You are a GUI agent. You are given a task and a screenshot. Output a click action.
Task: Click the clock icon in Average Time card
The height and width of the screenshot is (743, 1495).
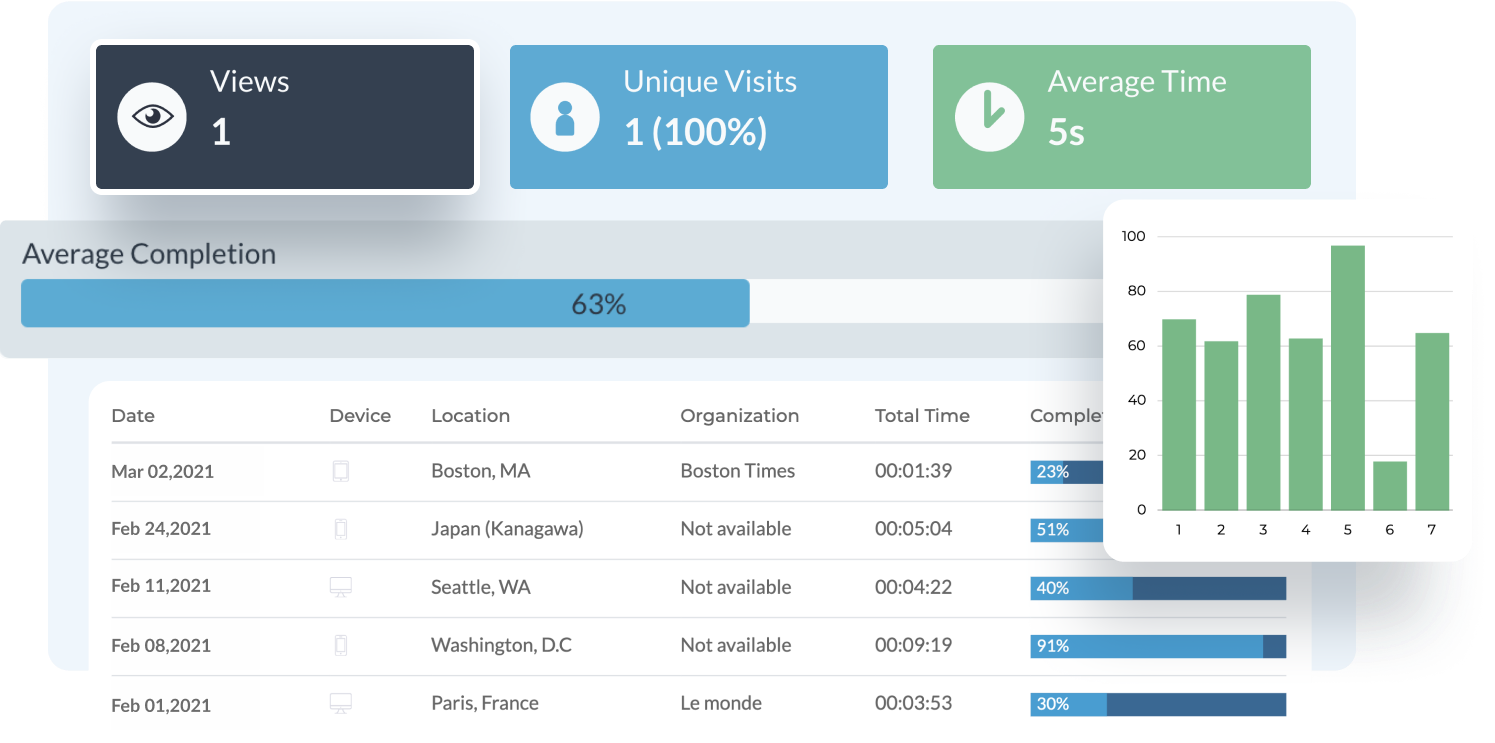pyautogui.click(x=989, y=117)
